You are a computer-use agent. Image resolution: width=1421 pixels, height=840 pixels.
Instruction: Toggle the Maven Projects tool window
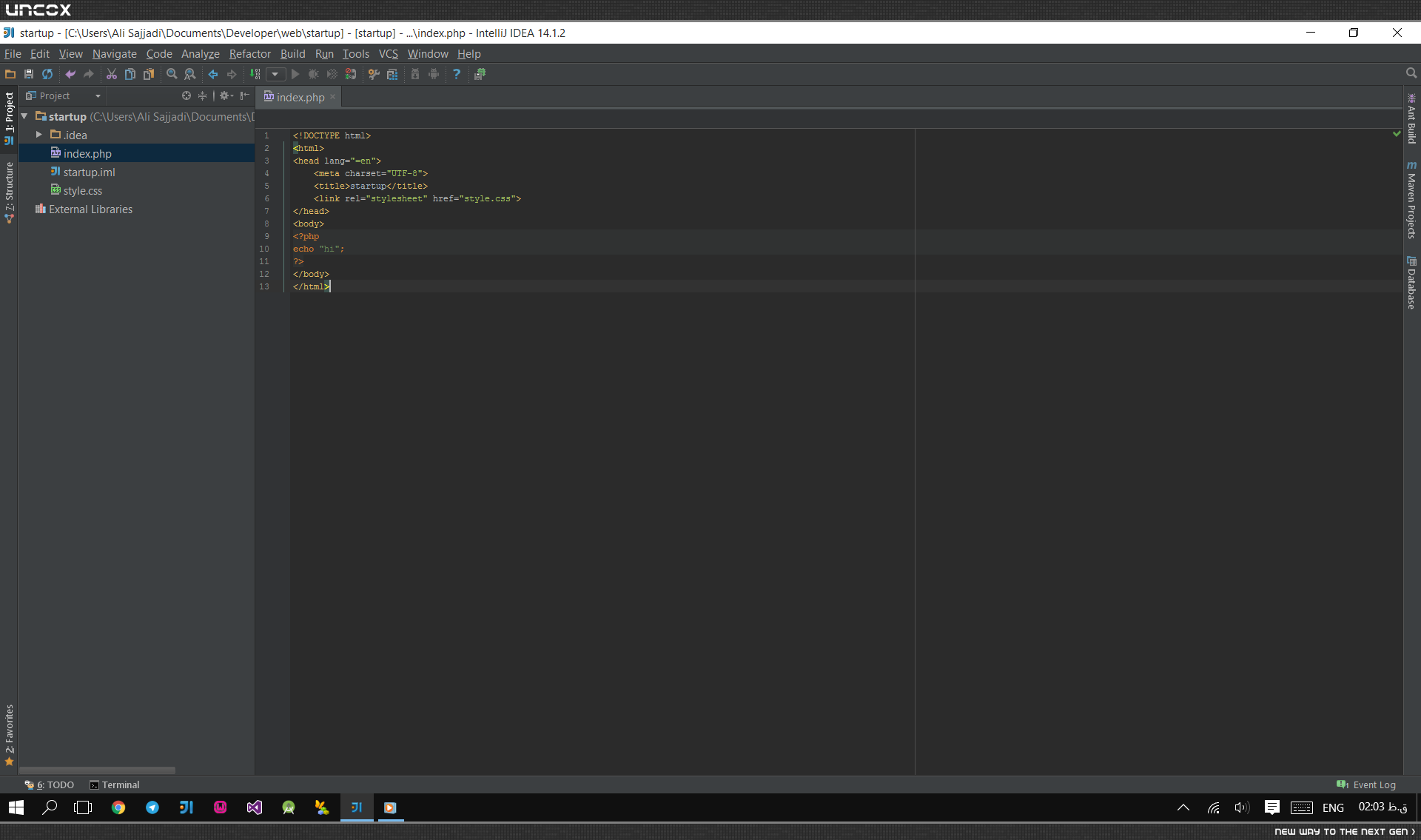1411,200
